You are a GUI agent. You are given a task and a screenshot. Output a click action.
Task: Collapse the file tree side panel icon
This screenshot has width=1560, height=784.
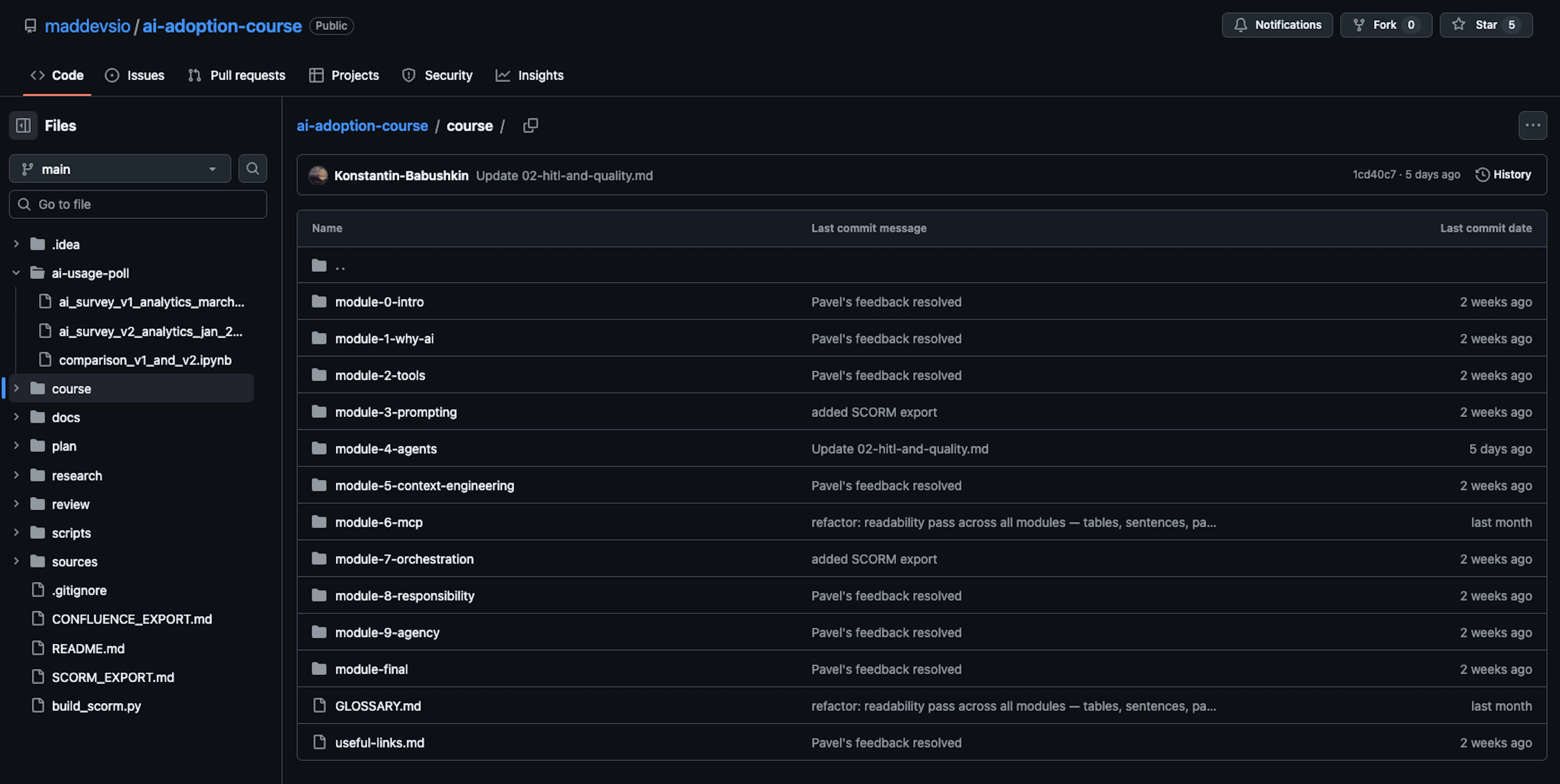(x=23, y=125)
